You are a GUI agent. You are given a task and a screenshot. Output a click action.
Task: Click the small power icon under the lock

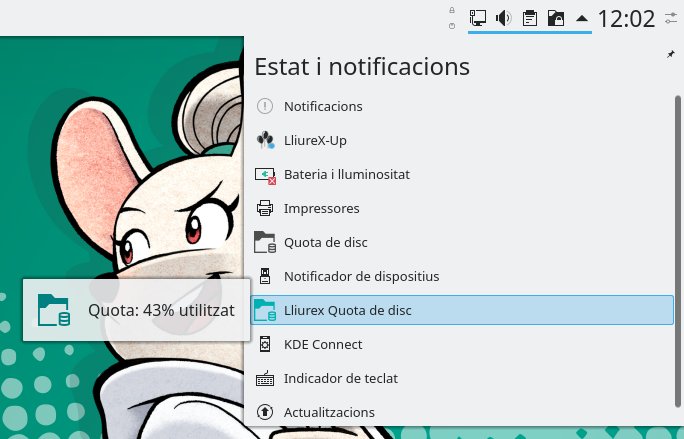pyautogui.click(x=452, y=26)
